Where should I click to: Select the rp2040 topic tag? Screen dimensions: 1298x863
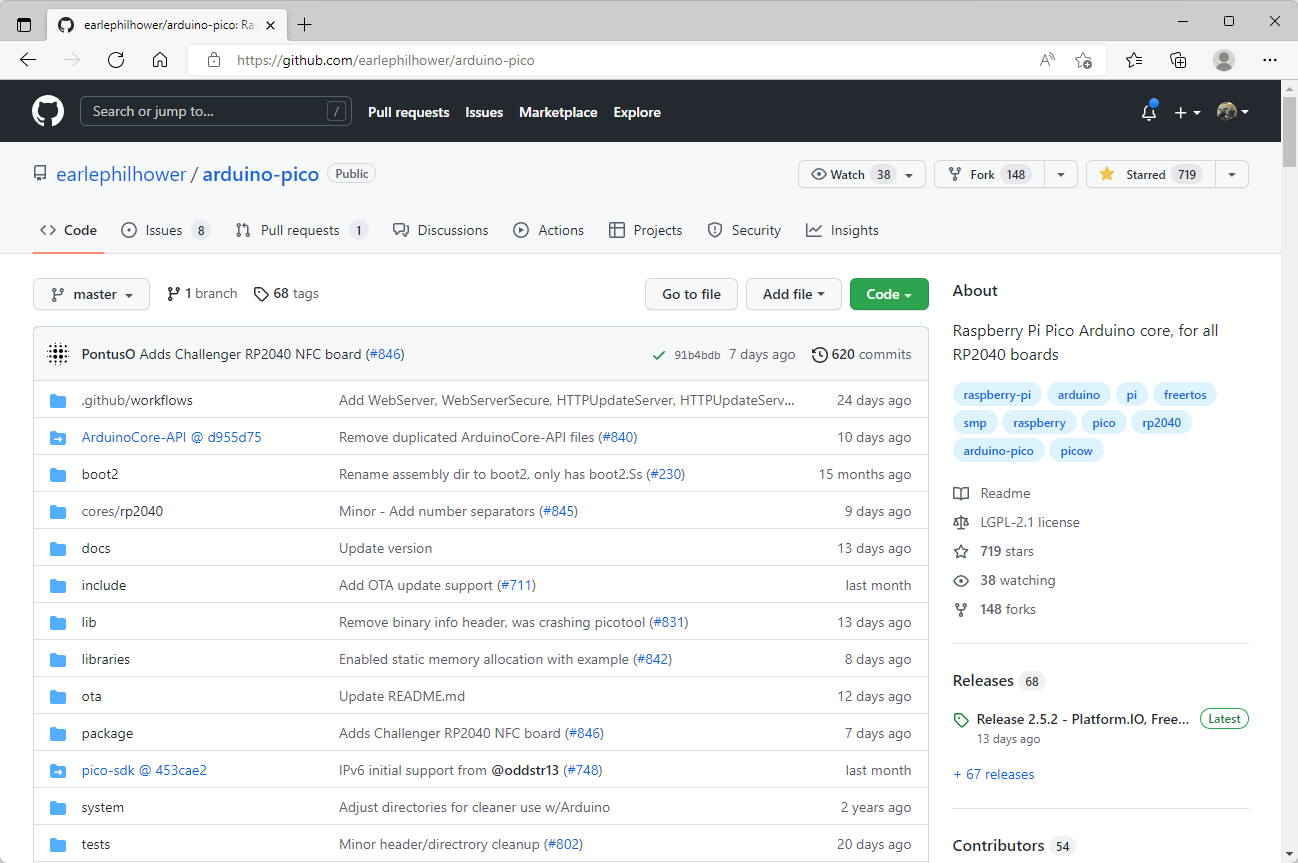(1161, 423)
